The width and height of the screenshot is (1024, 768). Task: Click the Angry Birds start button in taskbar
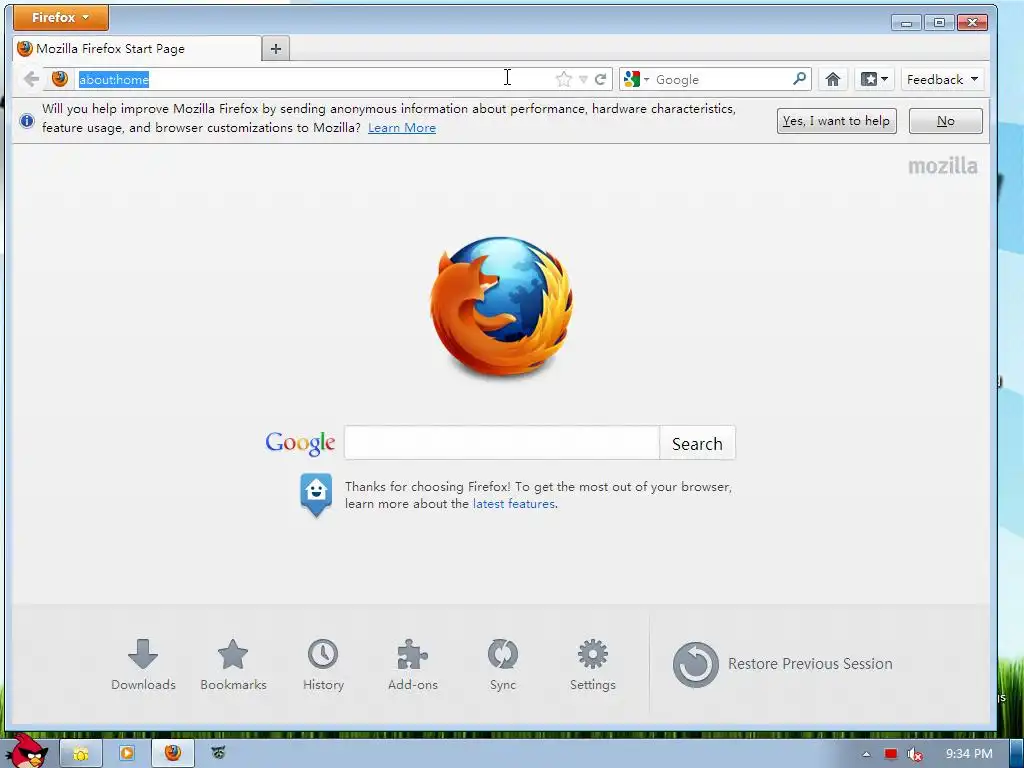26,751
